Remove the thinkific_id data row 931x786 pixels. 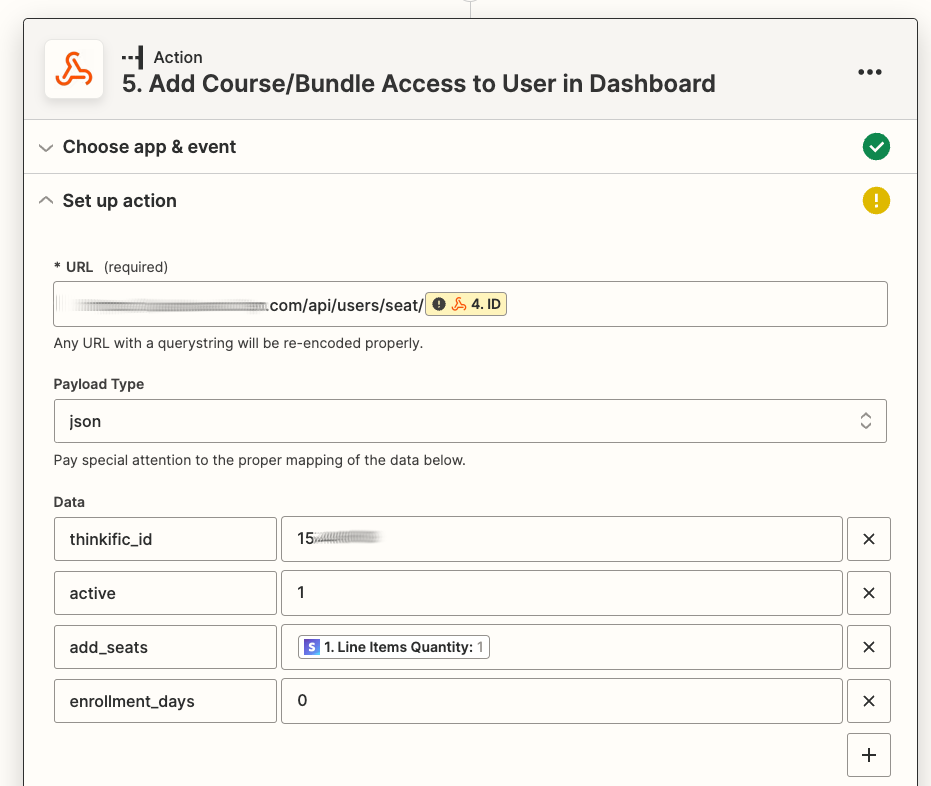point(868,539)
